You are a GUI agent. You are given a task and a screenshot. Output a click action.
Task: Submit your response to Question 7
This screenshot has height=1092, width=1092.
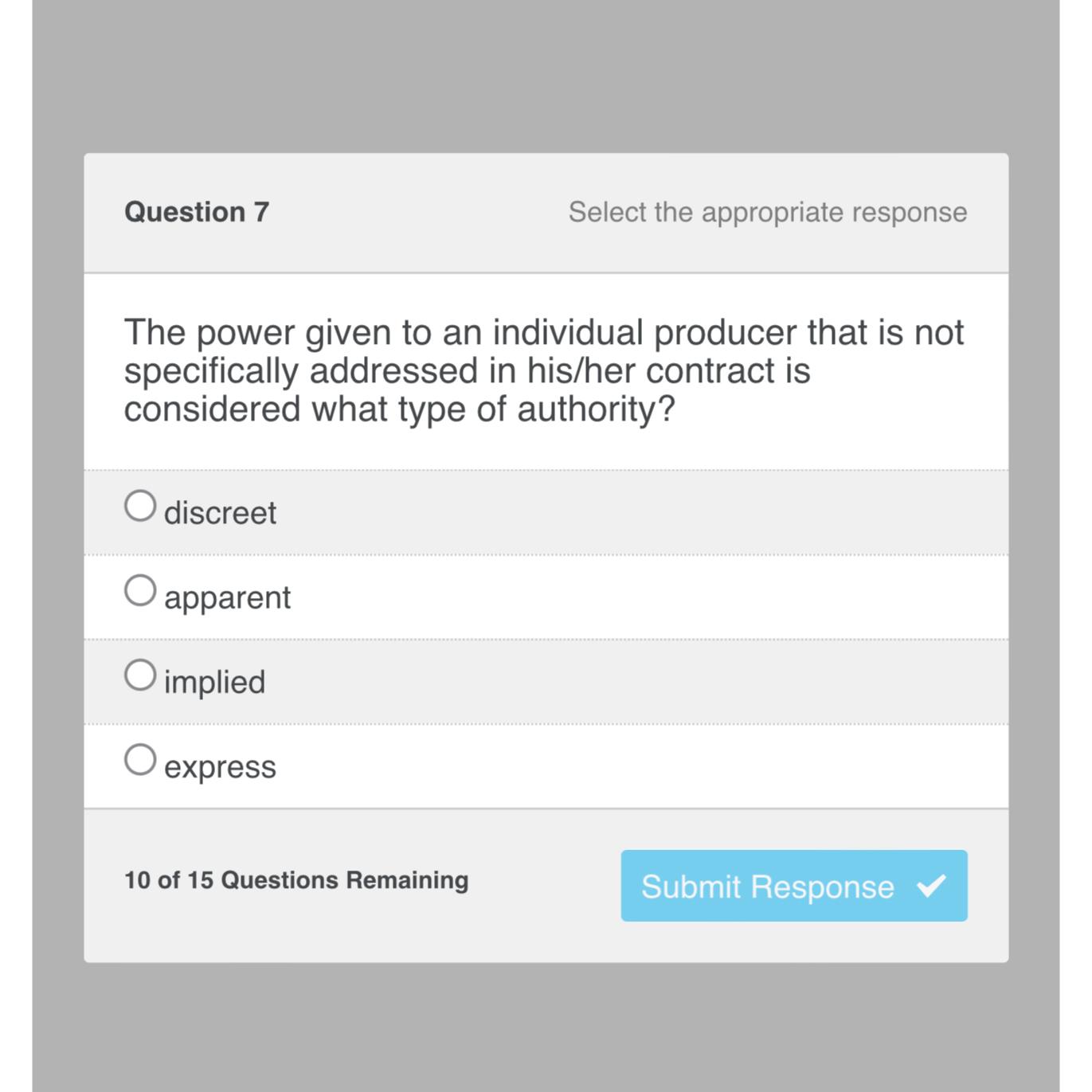(x=794, y=886)
